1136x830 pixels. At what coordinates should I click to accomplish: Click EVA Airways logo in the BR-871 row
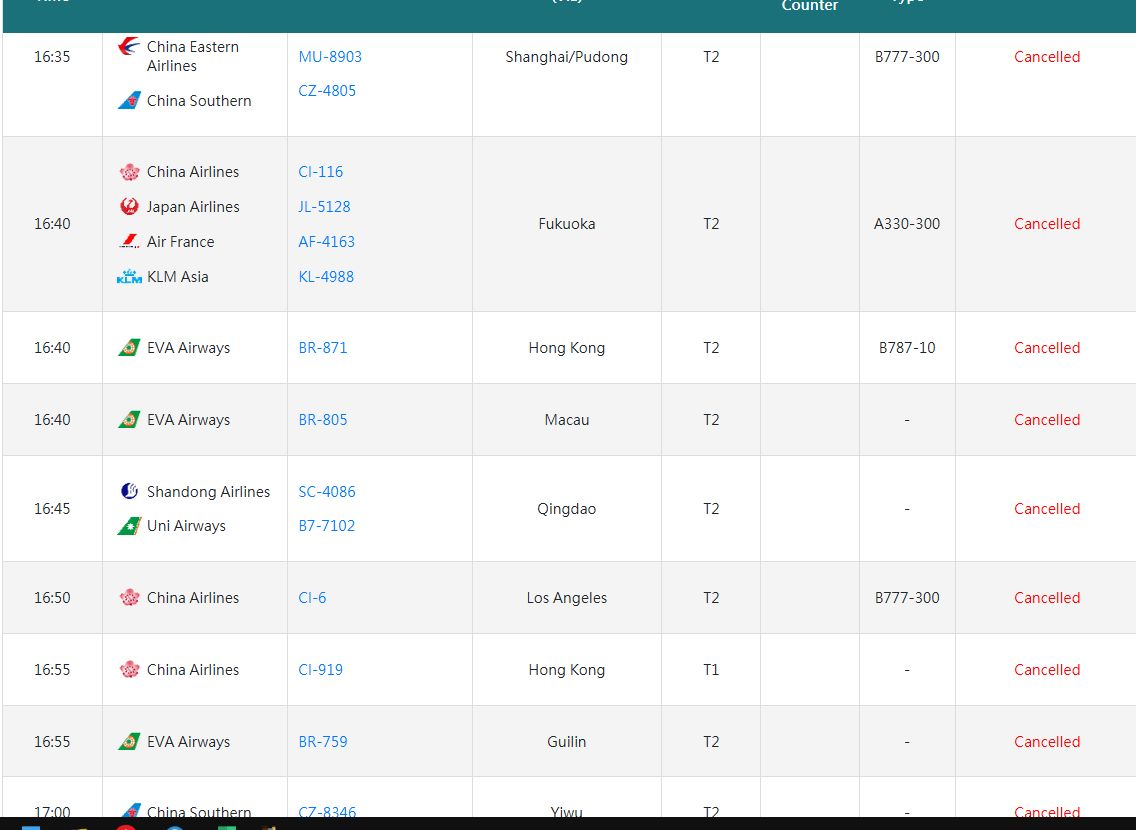click(129, 348)
